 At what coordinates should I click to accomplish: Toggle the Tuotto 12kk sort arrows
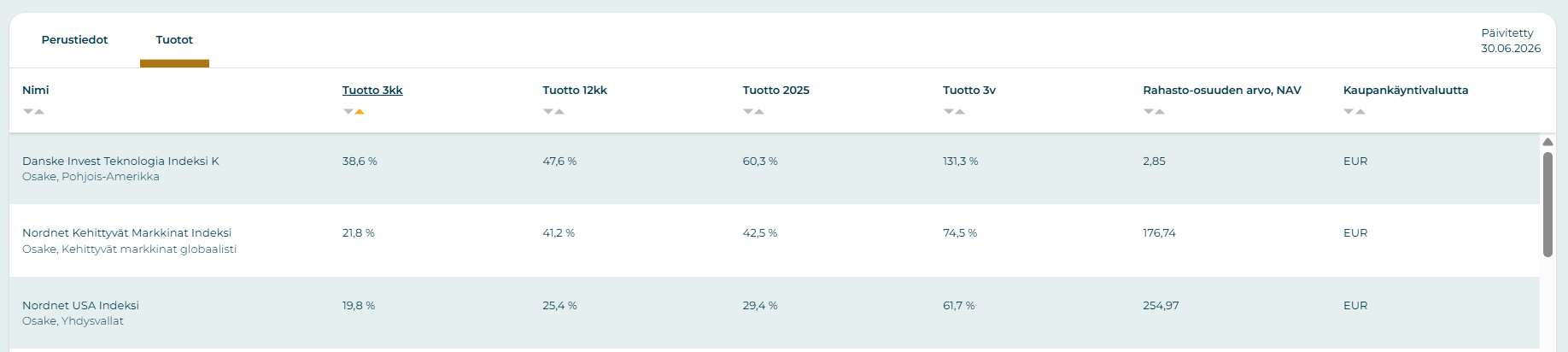pyautogui.click(x=553, y=112)
